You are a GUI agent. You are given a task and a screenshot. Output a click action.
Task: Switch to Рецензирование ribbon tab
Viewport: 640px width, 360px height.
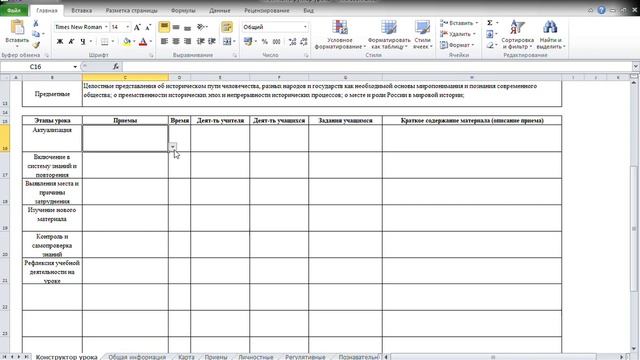coord(267,10)
